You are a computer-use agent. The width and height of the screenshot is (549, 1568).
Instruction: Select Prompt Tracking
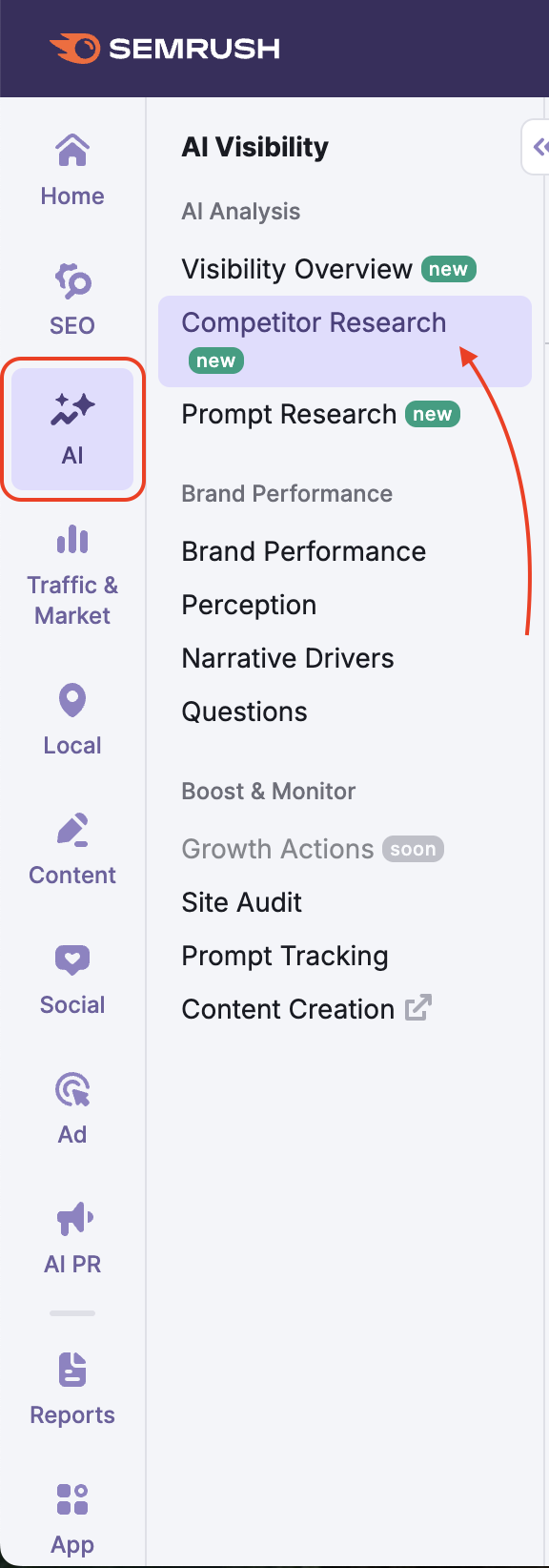coord(285,955)
